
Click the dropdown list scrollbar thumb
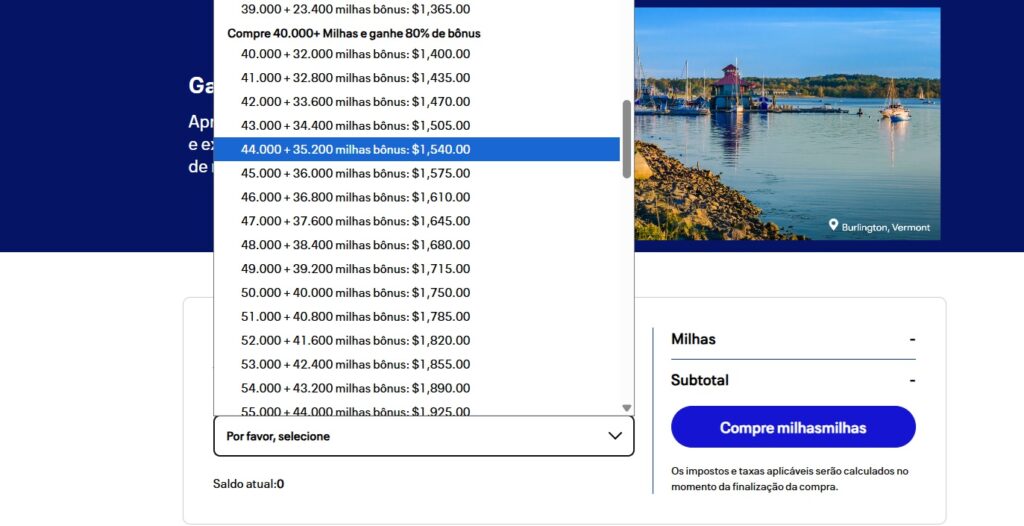pos(627,138)
